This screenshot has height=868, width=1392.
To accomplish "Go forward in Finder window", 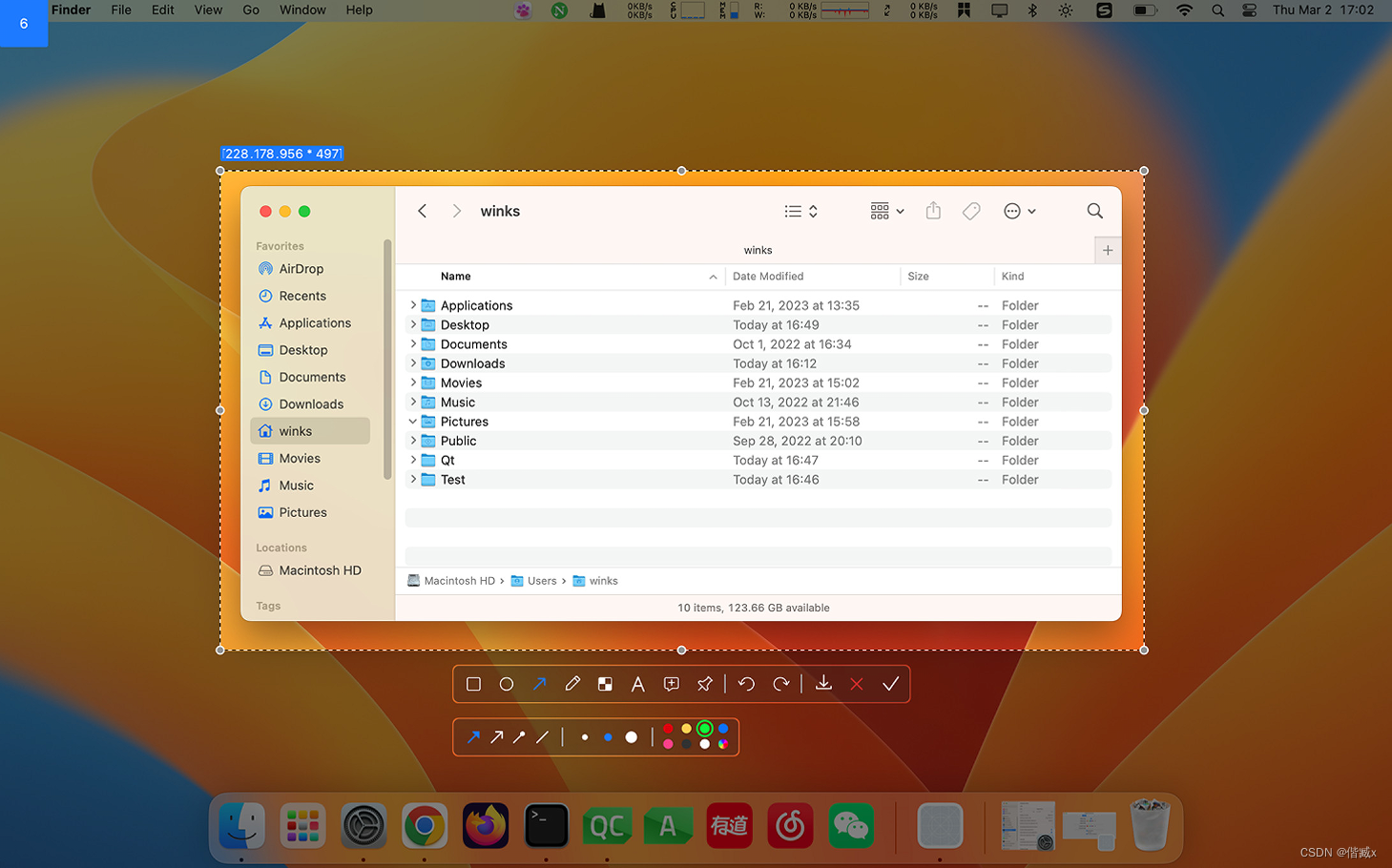I will click(457, 211).
